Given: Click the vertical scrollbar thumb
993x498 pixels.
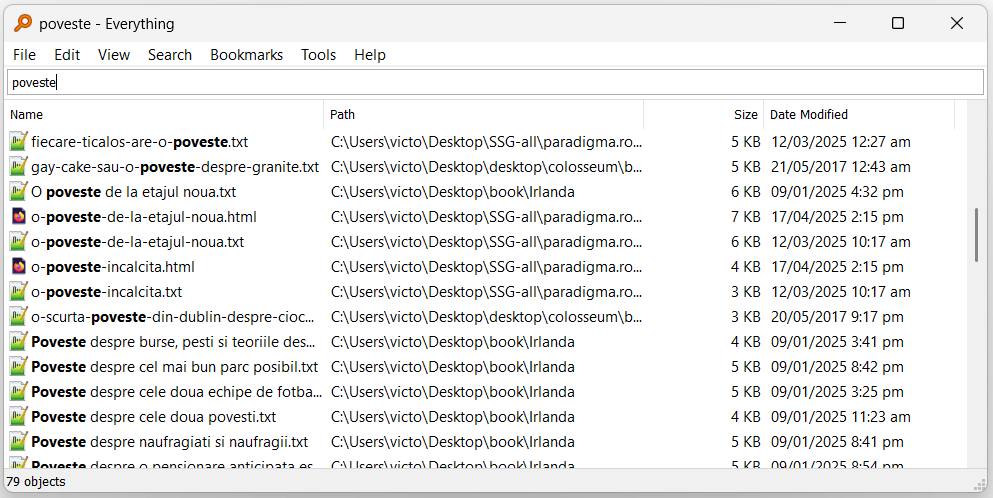Looking at the screenshot, I should coord(977,235).
